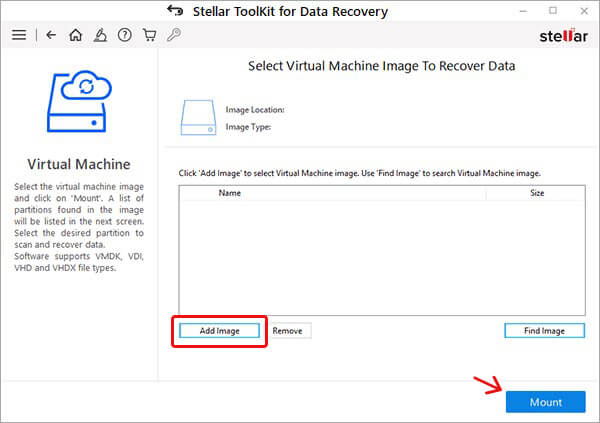
Task: Go back with the arrow icon
Action: pos(51,35)
